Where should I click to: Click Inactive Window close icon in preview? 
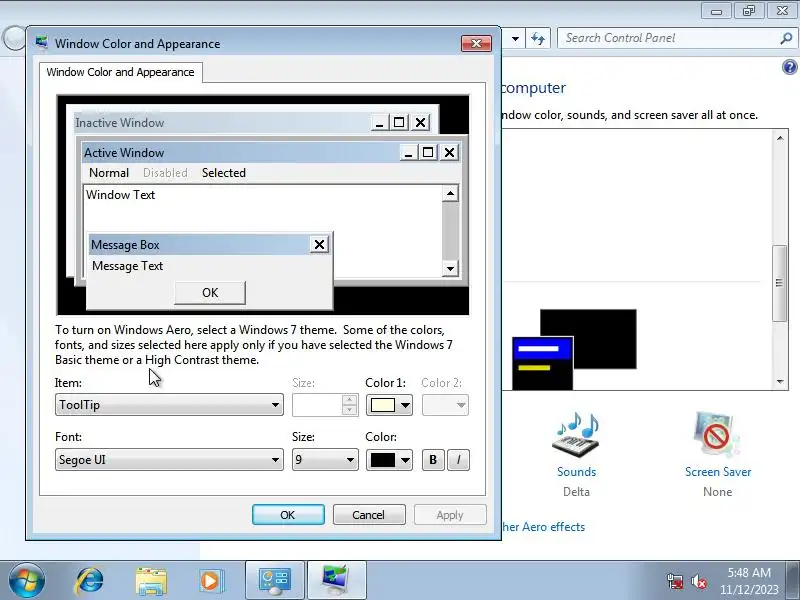tap(420, 122)
